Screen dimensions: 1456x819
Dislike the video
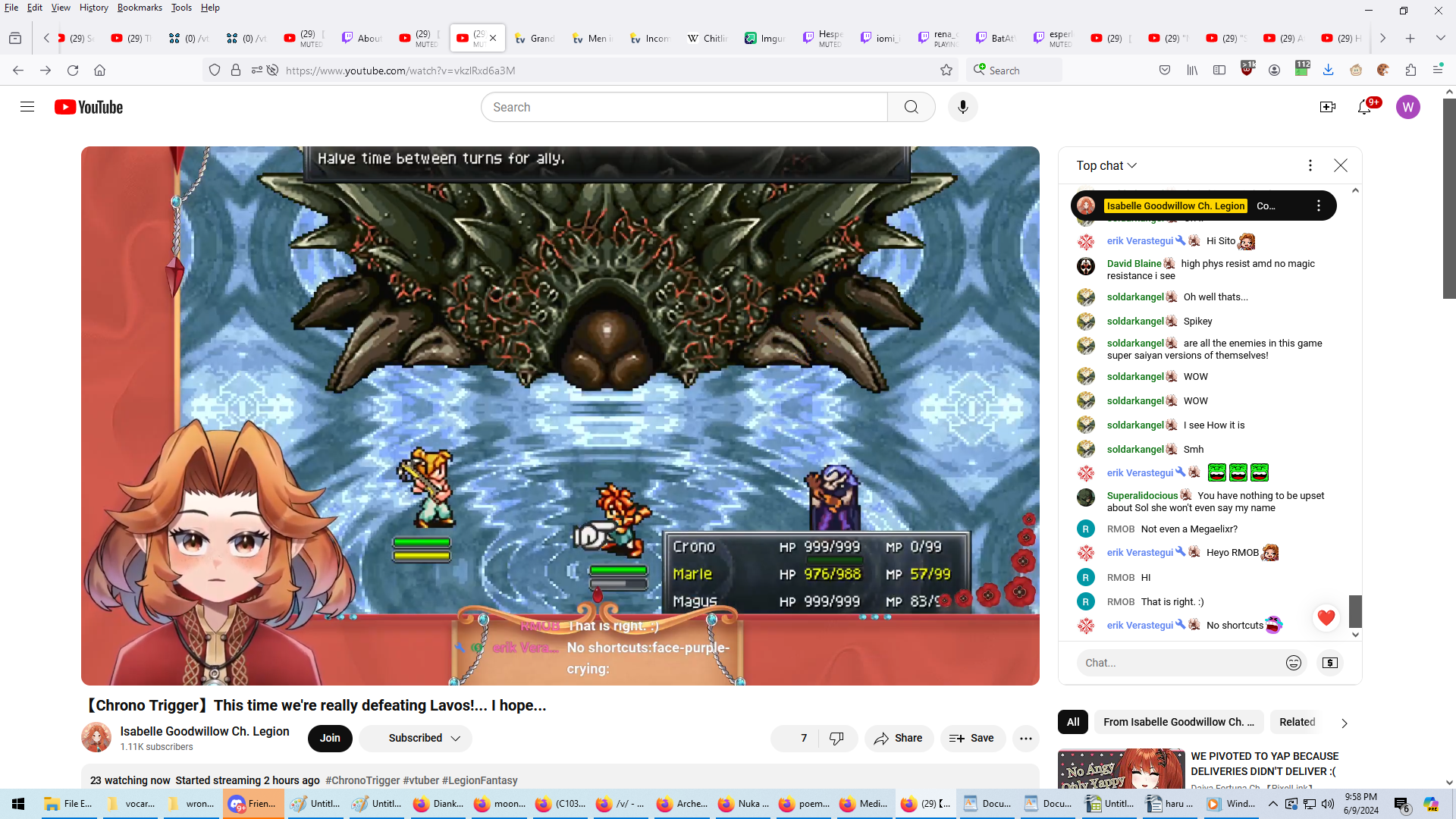[x=836, y=738]
